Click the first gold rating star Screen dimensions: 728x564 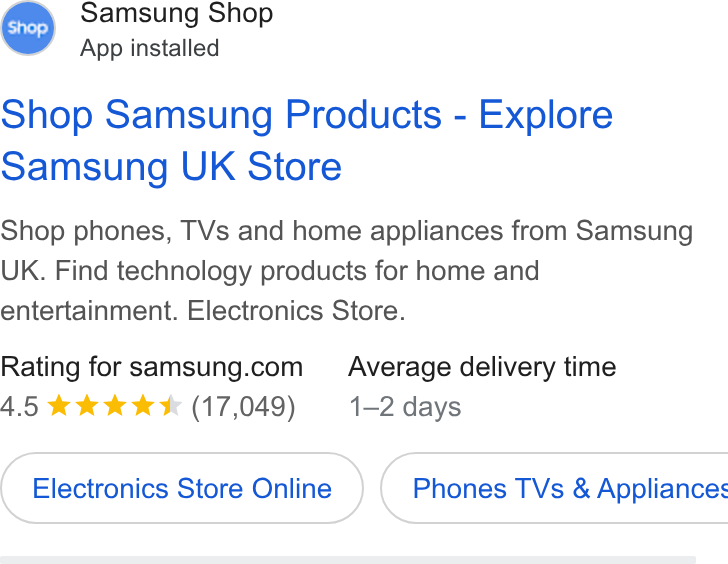(59, 405)
